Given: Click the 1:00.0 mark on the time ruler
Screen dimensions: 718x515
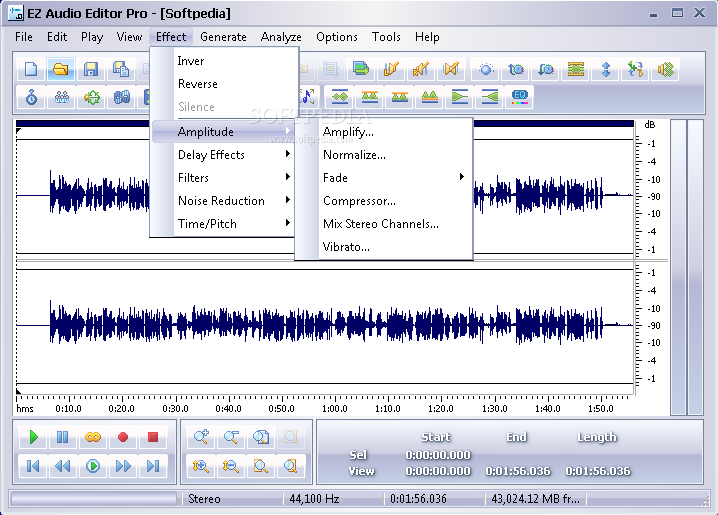Looking at the screenshot, I should (335, 408).
